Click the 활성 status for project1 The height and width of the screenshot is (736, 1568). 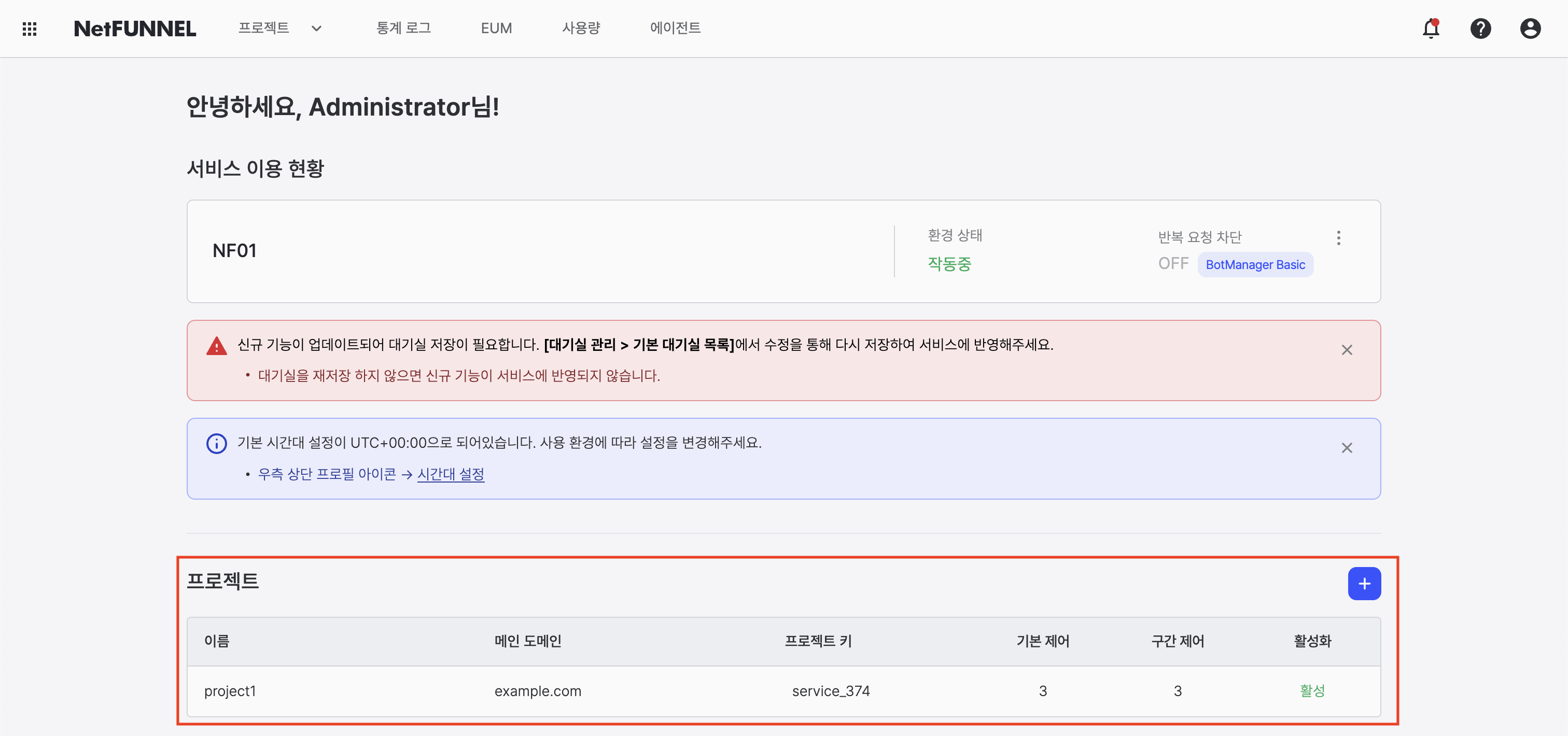(x=1312, y=691)
